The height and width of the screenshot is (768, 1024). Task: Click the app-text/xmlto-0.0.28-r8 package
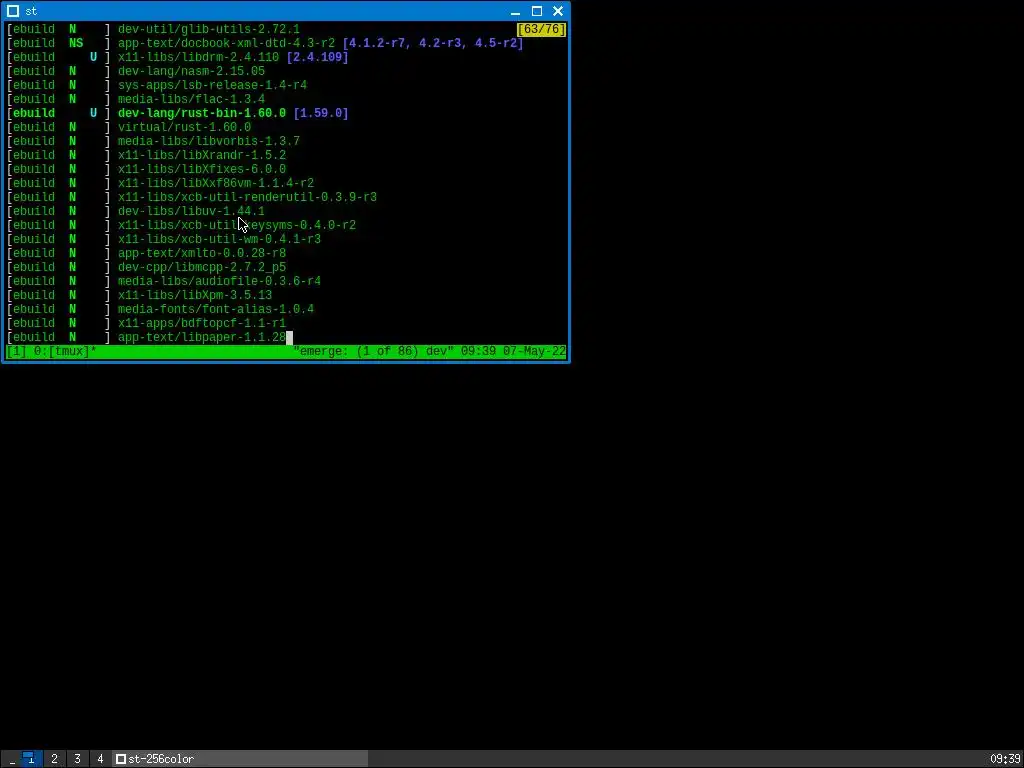tap(202, 253)
